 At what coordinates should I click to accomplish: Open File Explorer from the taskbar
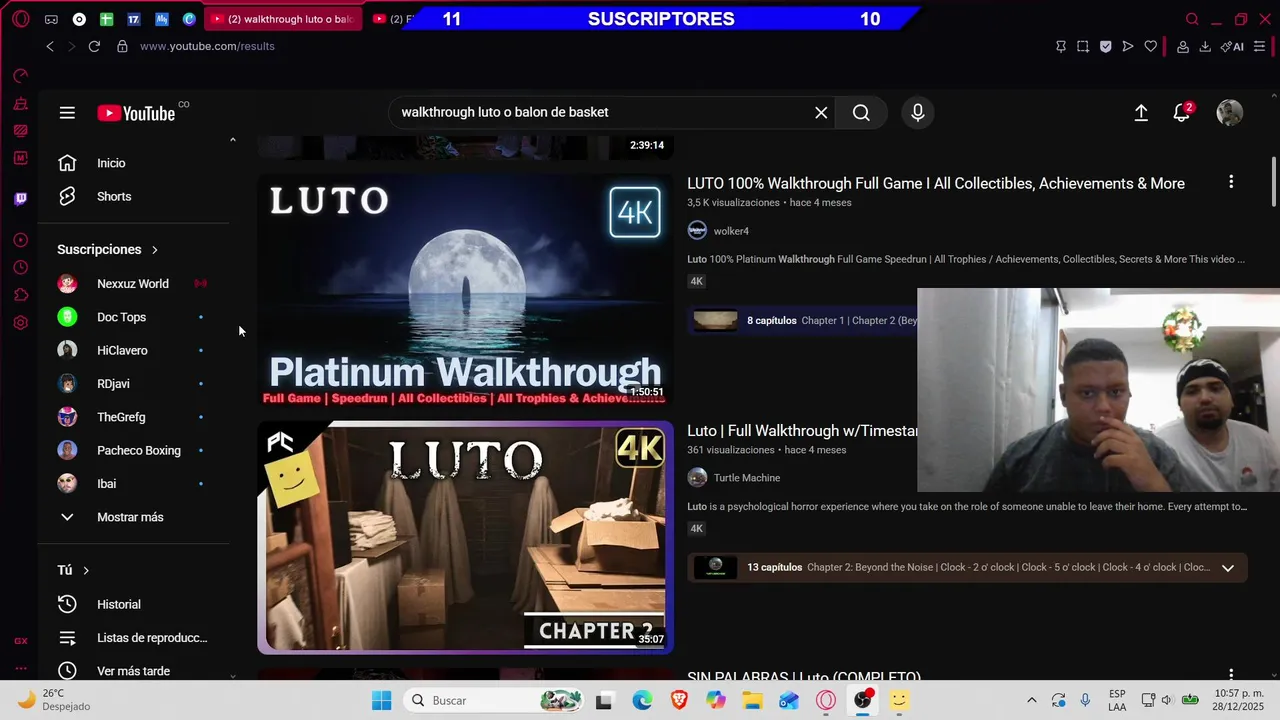752,700
